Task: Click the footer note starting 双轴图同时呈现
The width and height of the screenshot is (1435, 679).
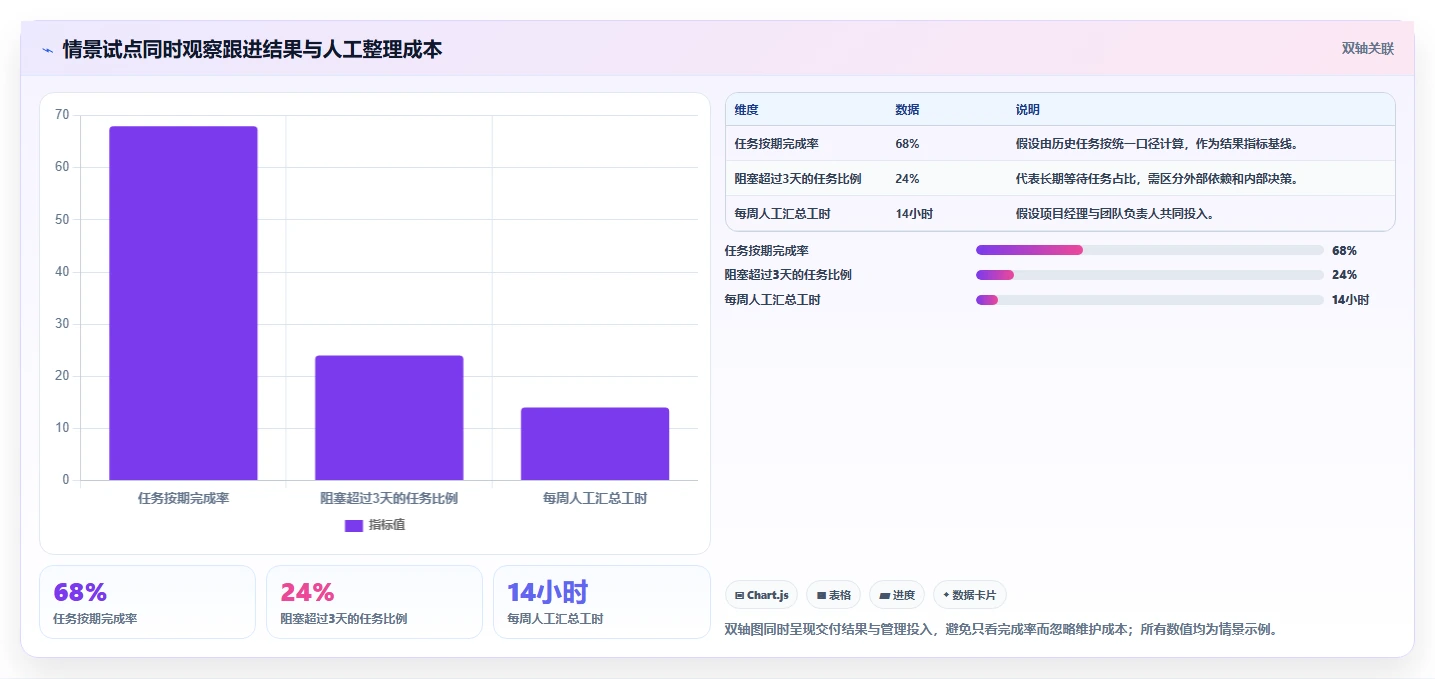Action: click(x=1001, y=630)
